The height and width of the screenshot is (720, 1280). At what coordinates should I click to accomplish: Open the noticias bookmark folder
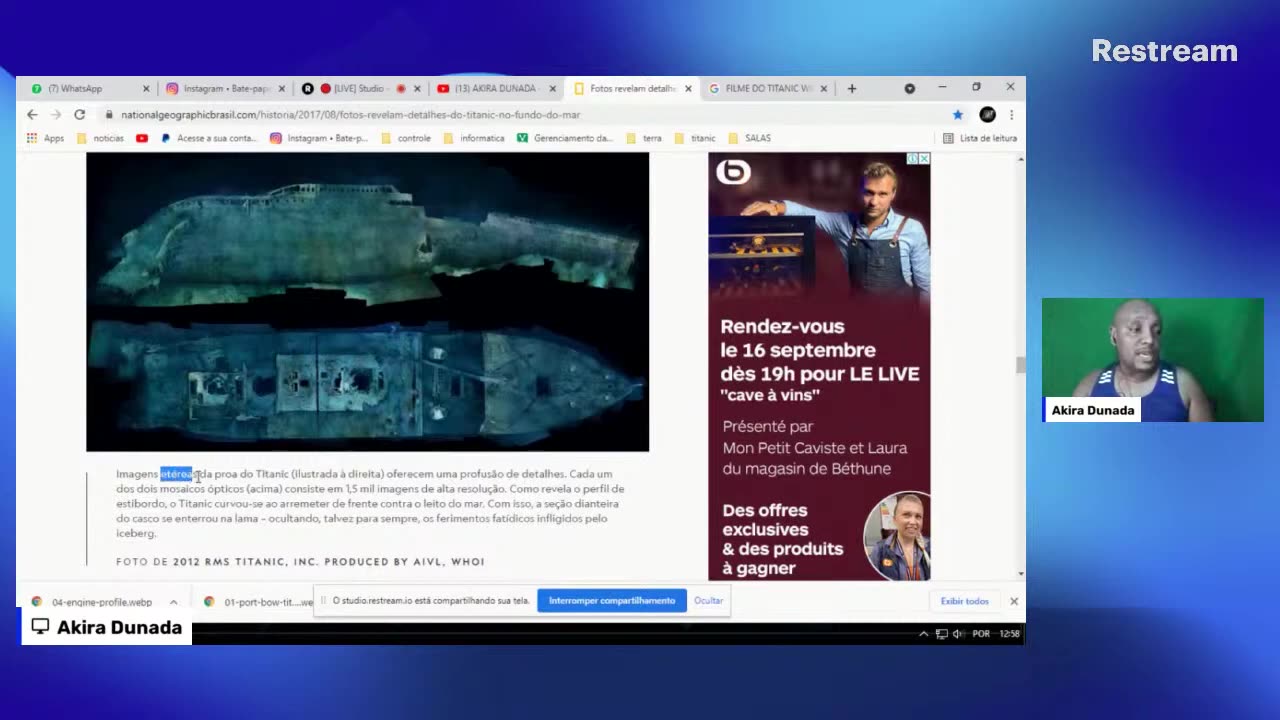(100, 138)
